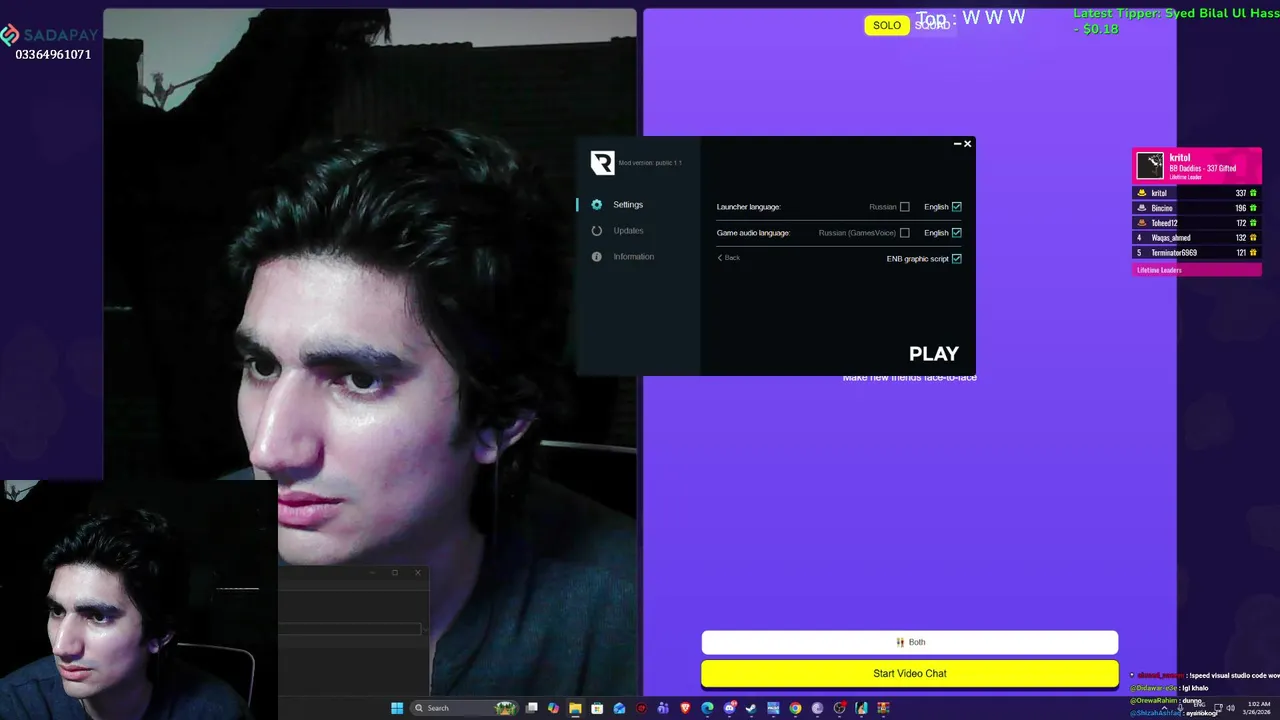
Task: Select the SOLO mode tab
Action: (x=887, y=25)
